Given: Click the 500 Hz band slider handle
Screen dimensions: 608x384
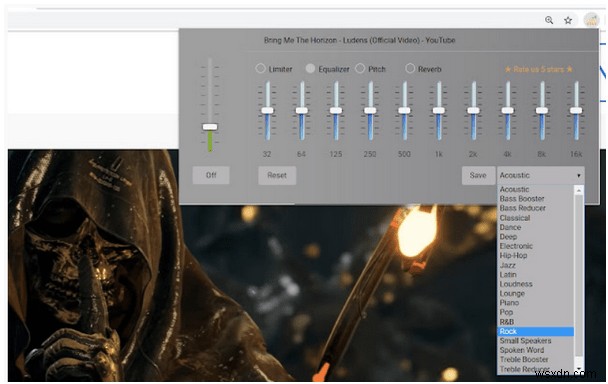Looking at the screenshot, I should pyautogui.click(x=404, y=111).
